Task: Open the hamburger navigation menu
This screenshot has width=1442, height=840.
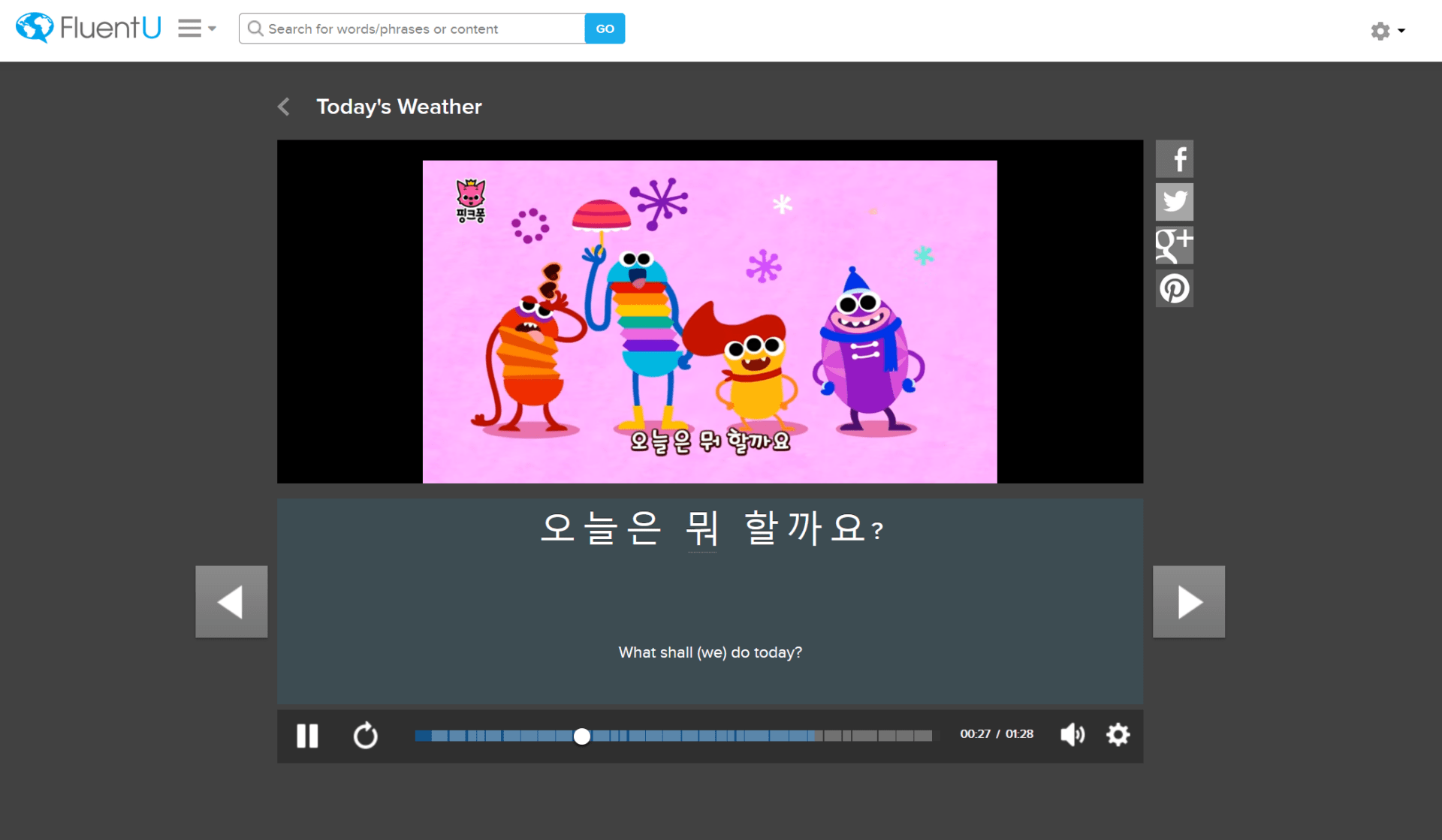Action: click(x=189, y=27)
